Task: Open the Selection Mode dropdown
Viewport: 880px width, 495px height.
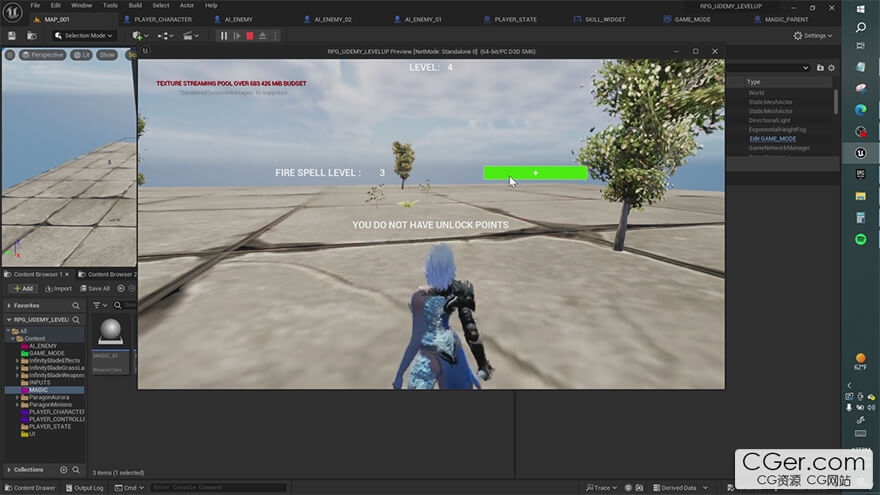Action: coord(83,35)
